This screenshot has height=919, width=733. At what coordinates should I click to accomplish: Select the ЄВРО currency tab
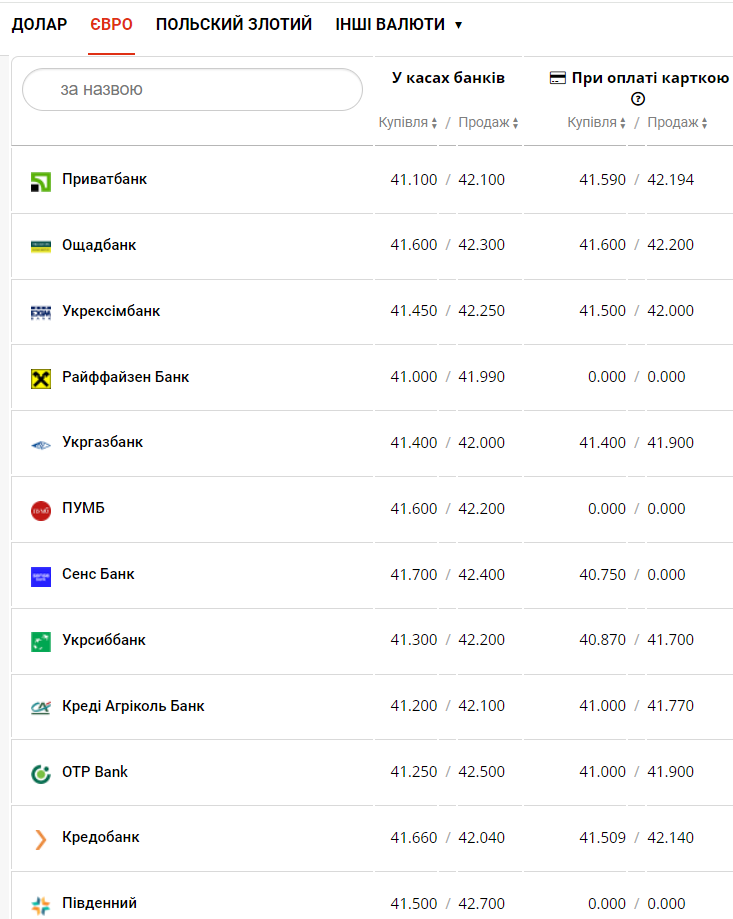coord(111,25)
